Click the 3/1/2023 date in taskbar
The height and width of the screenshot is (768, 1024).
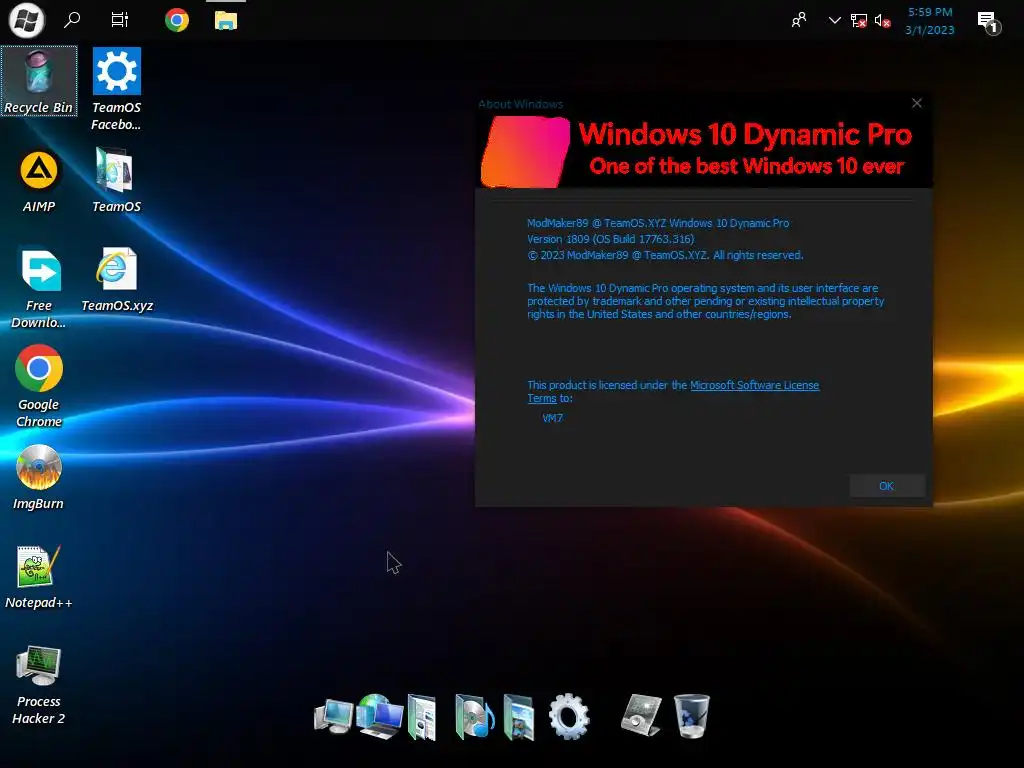(x=930, y=30)
